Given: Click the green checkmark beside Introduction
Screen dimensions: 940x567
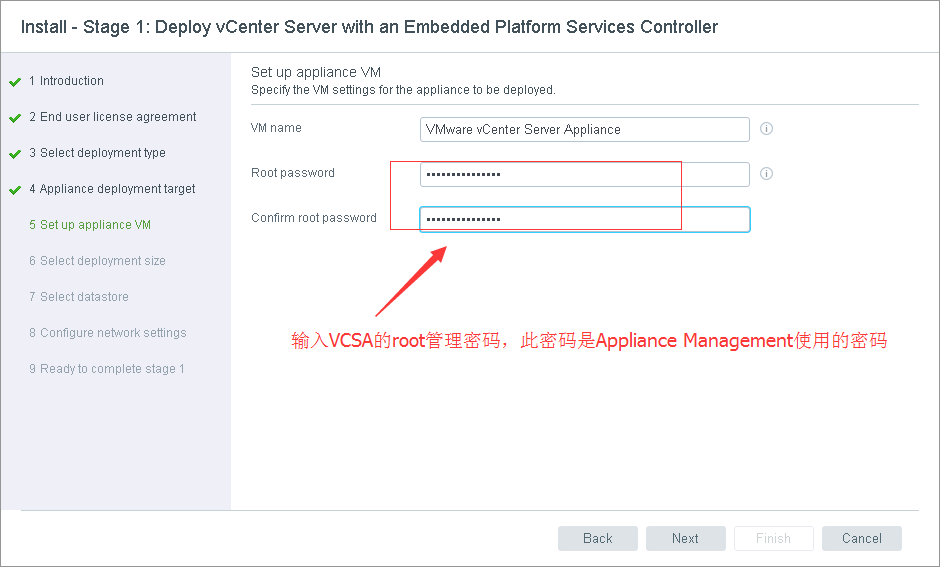Looking at the screenshot, I should click(x=15, y=82).
